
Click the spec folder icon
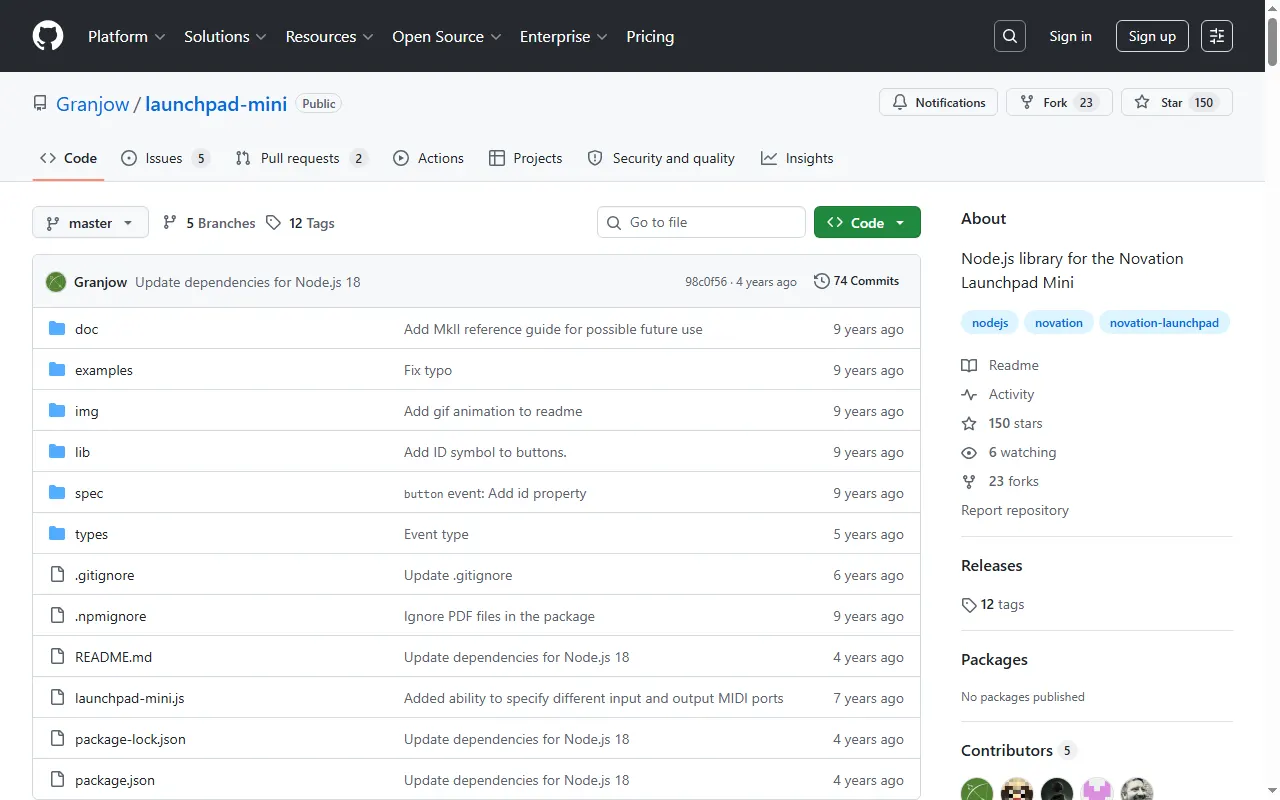pyautogui.click(x=57, y=493)
